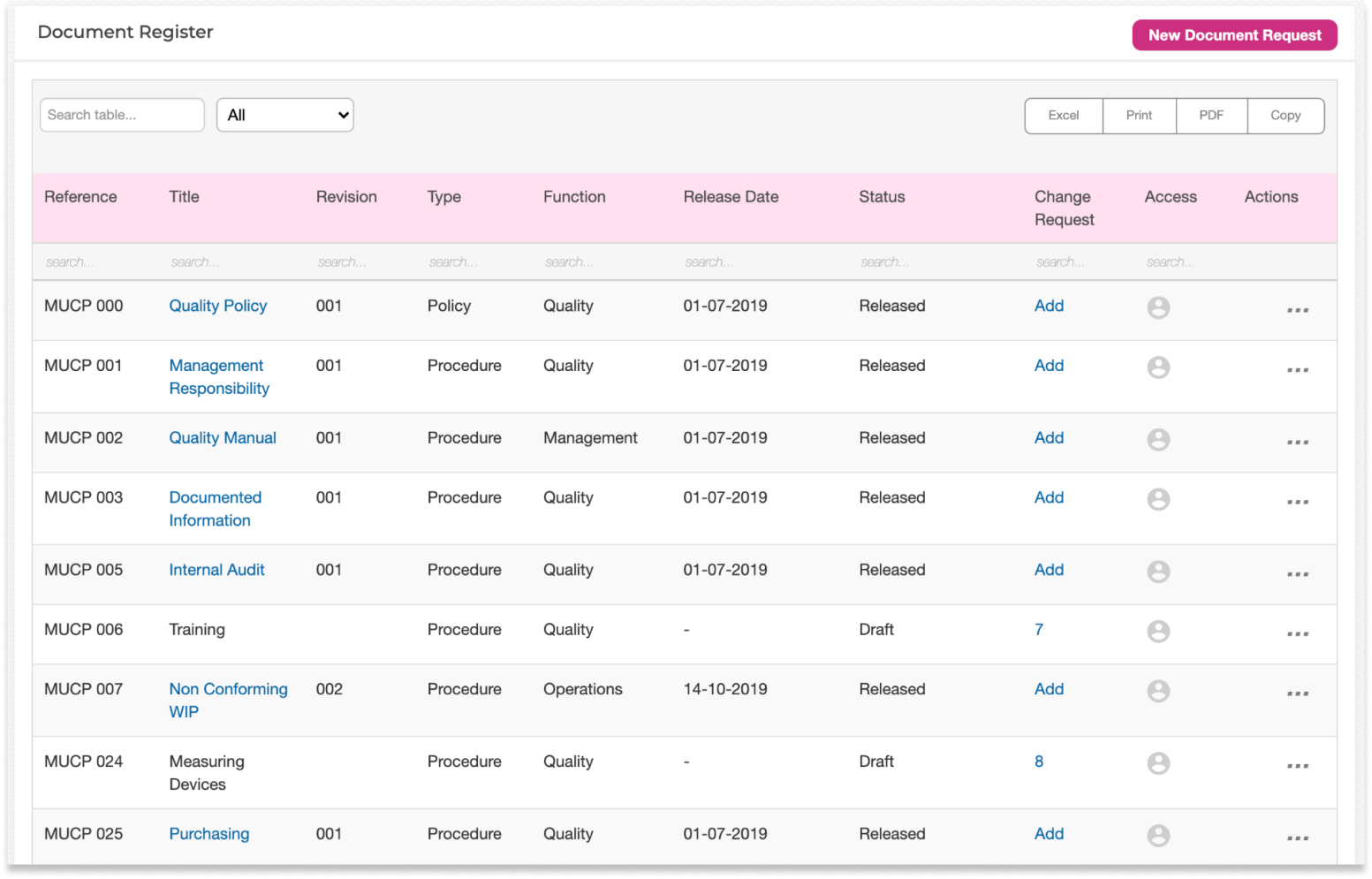Screen dimensions: 1372x879
Task: Open Management Responsibility document link
Action: tap(219, 377)
